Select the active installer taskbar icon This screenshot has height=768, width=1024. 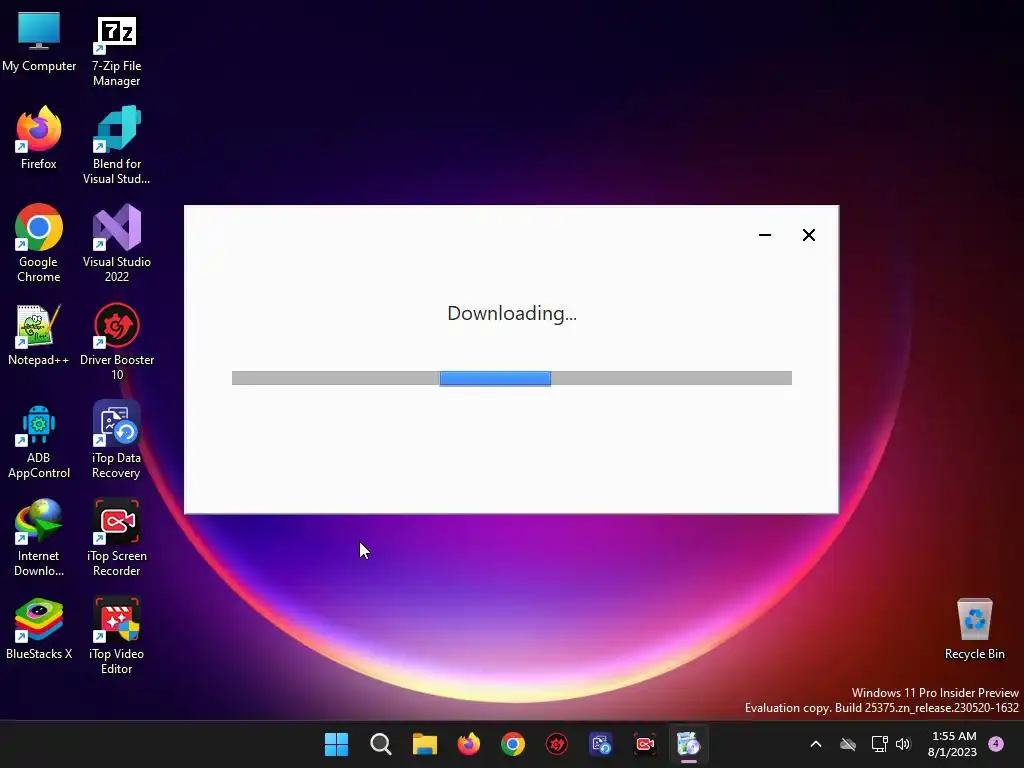click(688, 744)
